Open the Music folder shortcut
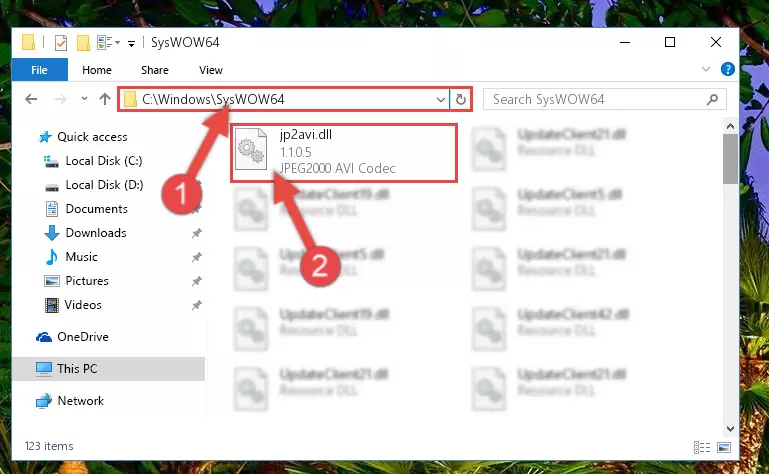The image size is (769, 474). [81, 257]
